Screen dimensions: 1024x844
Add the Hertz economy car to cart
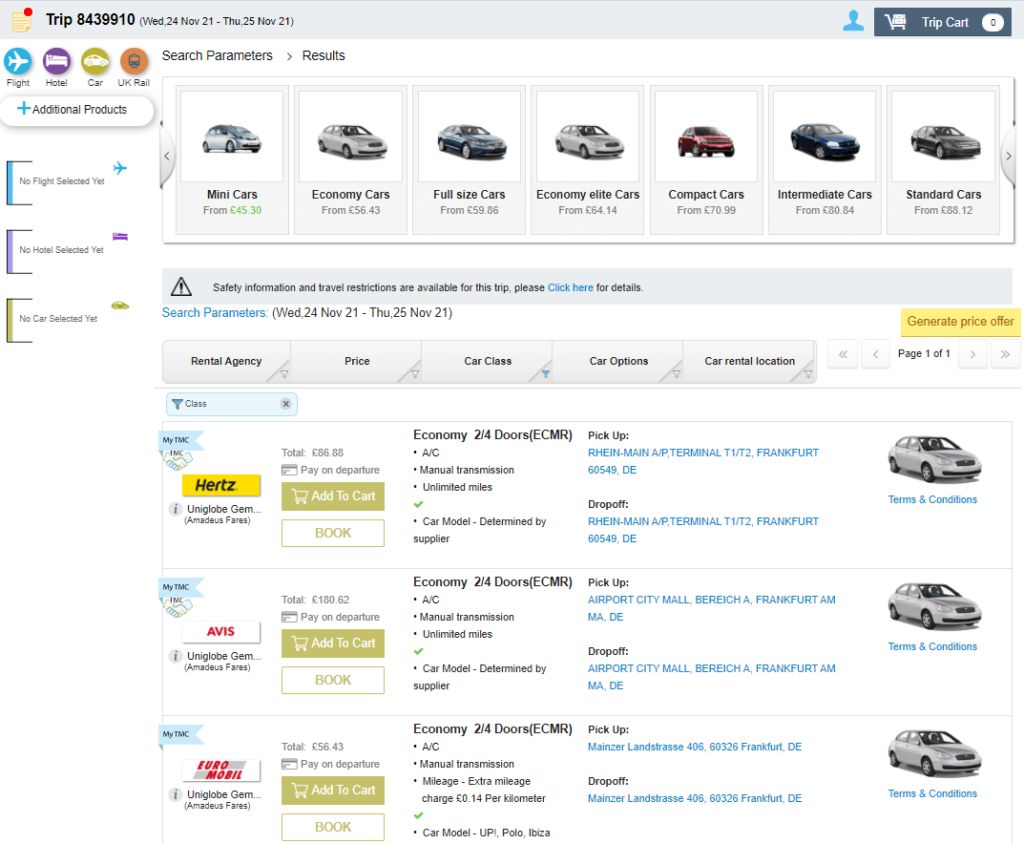click(333, 496)
